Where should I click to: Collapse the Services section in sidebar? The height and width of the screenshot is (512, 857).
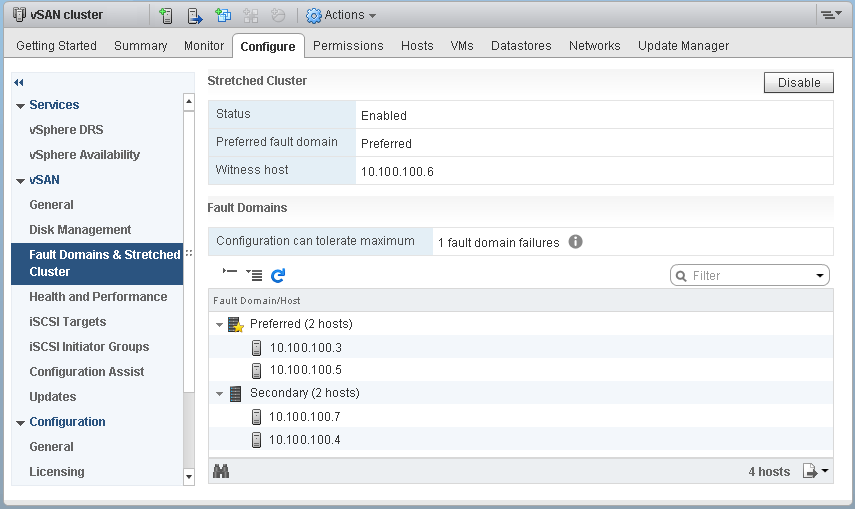tap(20, 106)
